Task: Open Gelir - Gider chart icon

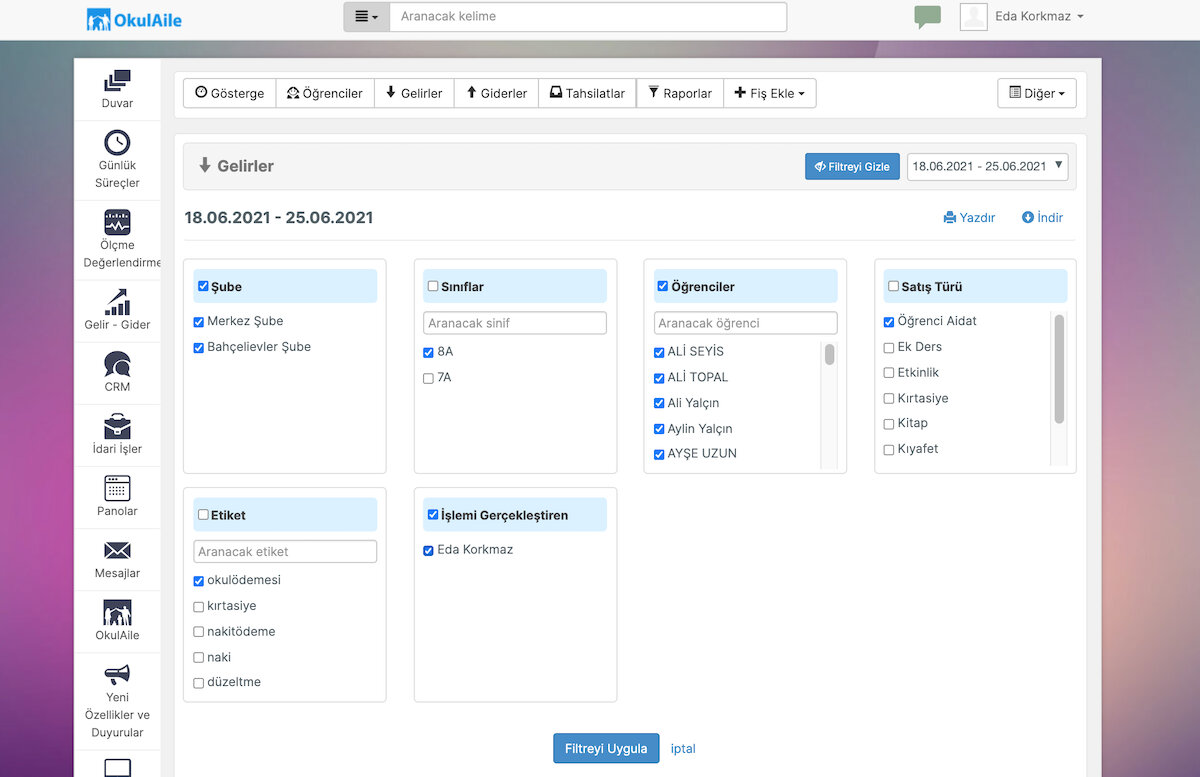Action: (x=117, y=302)
